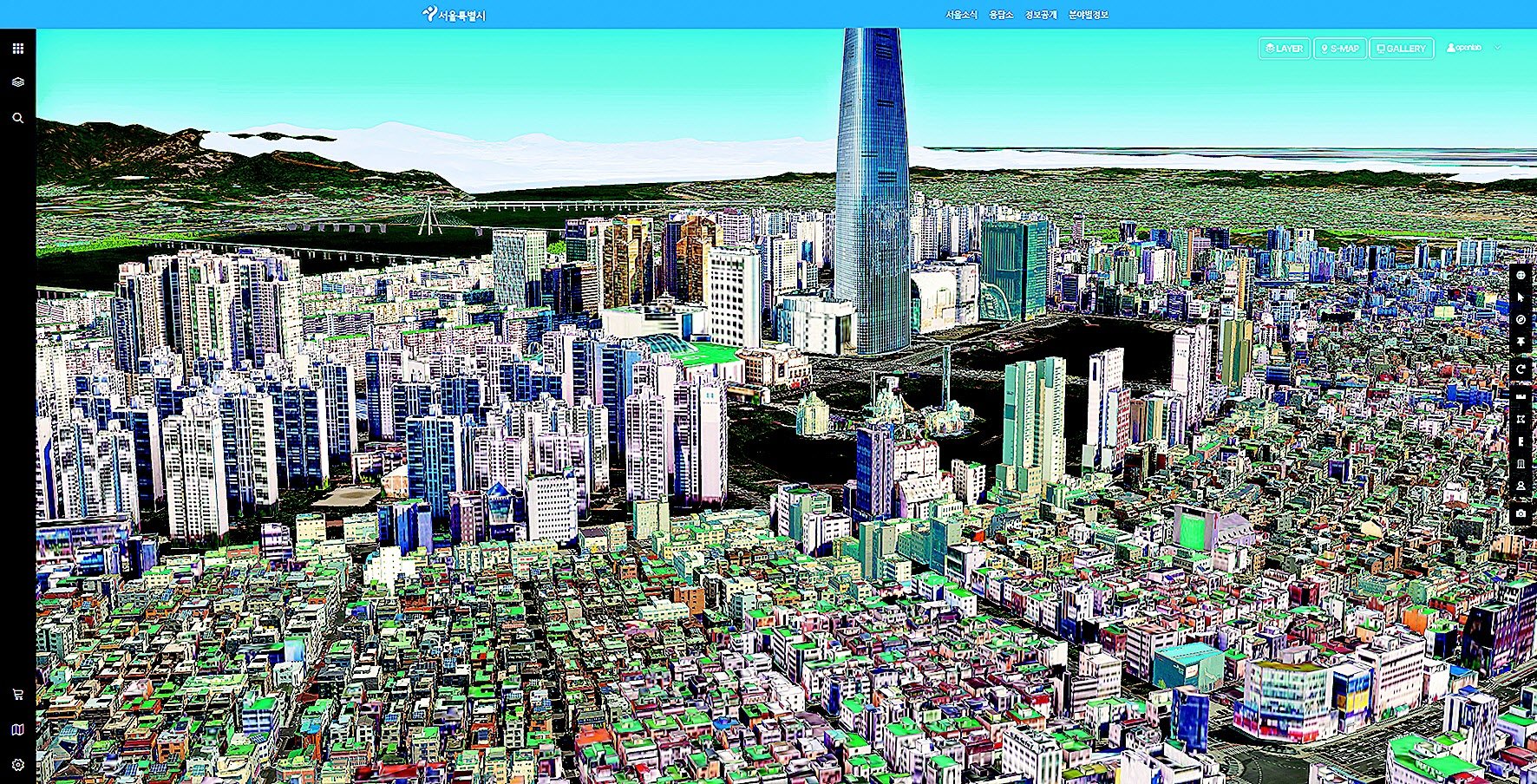
Task: Open settings gear in left sidebar
Action: click(x=17, y=765)
